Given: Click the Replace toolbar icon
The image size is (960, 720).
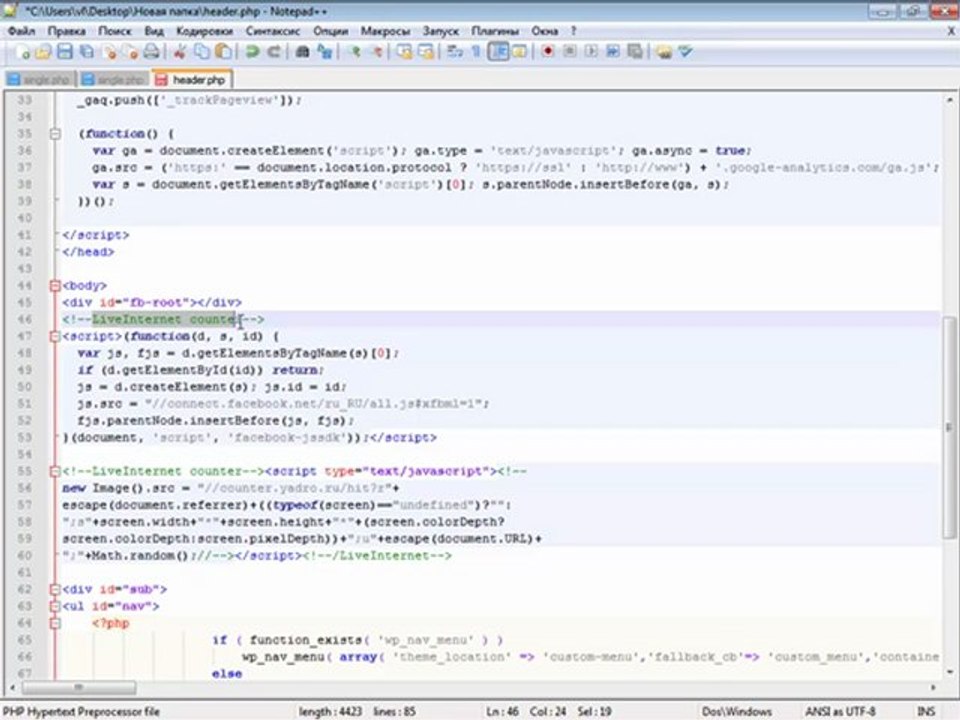Looking at the screenshot, I should 324,52.
